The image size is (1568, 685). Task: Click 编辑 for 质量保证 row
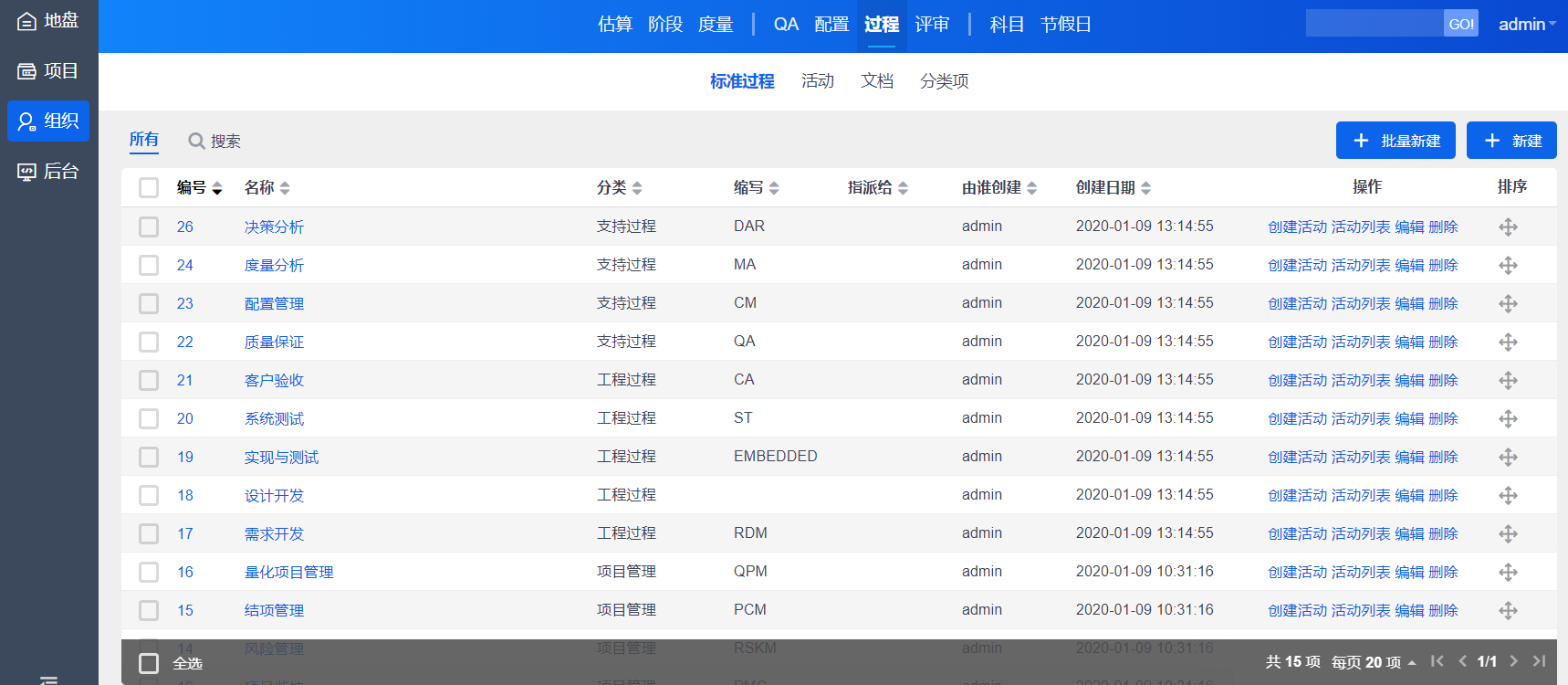tap(1410, 342)
